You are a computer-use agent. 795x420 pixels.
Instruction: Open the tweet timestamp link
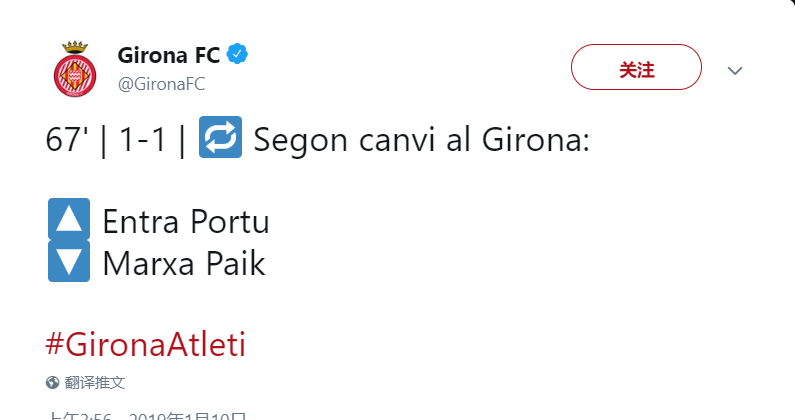[146, 415]
